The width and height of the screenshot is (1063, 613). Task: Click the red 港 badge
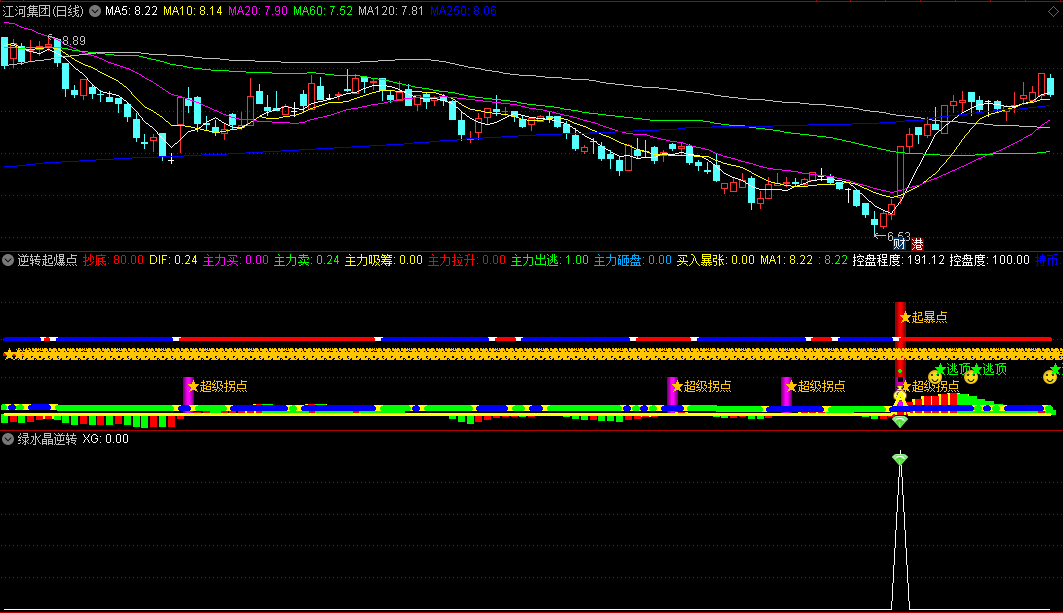[917, 244]
